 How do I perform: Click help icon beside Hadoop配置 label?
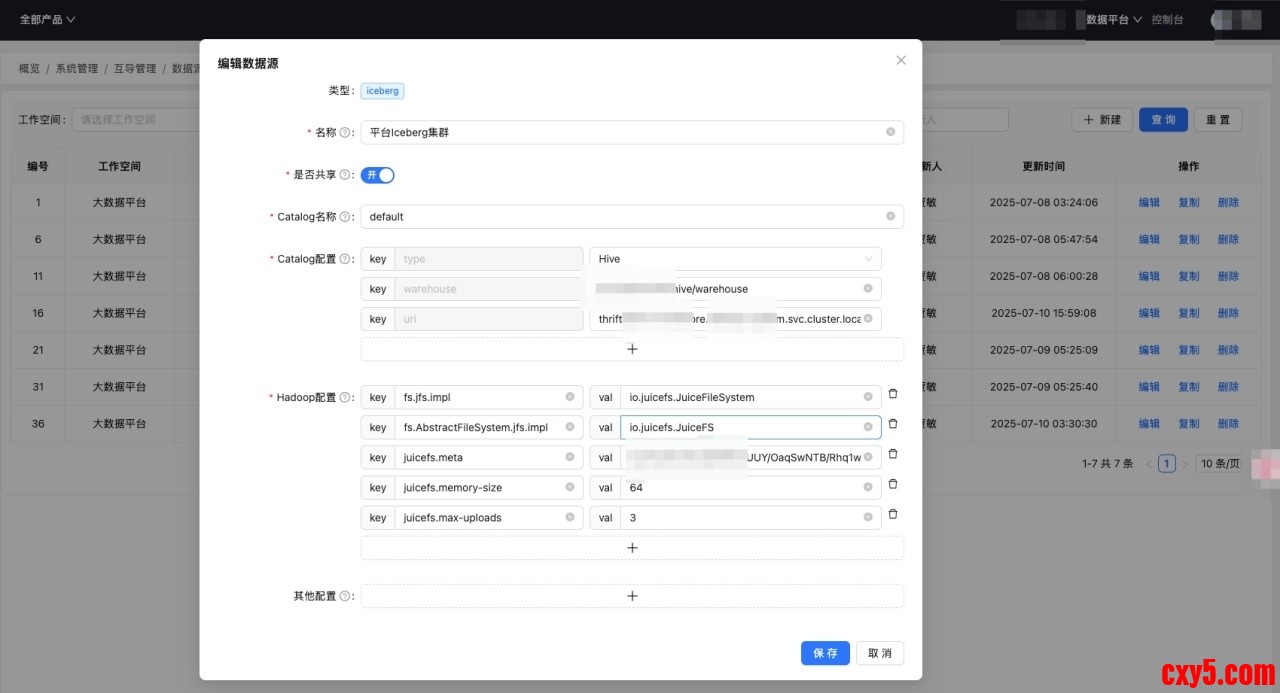346,398
